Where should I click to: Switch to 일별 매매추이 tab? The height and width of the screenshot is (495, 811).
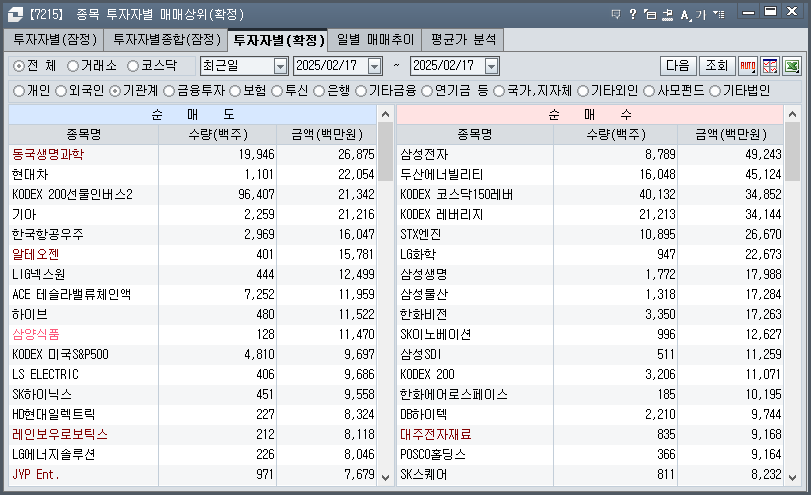pyautogui.click(x=375, y=40)
